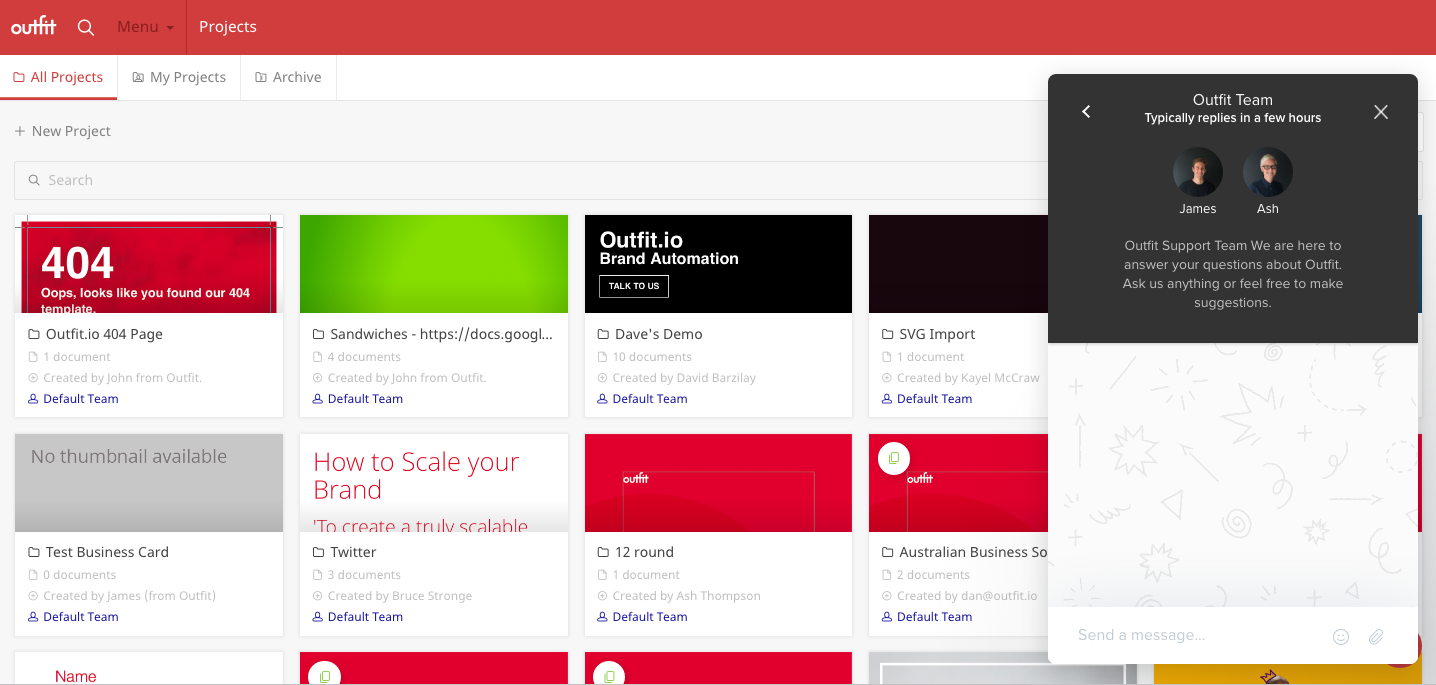Click the folder icon beside Dave's Demo
The width and height of the screenshot is (1436, 685).
(603, 334)
